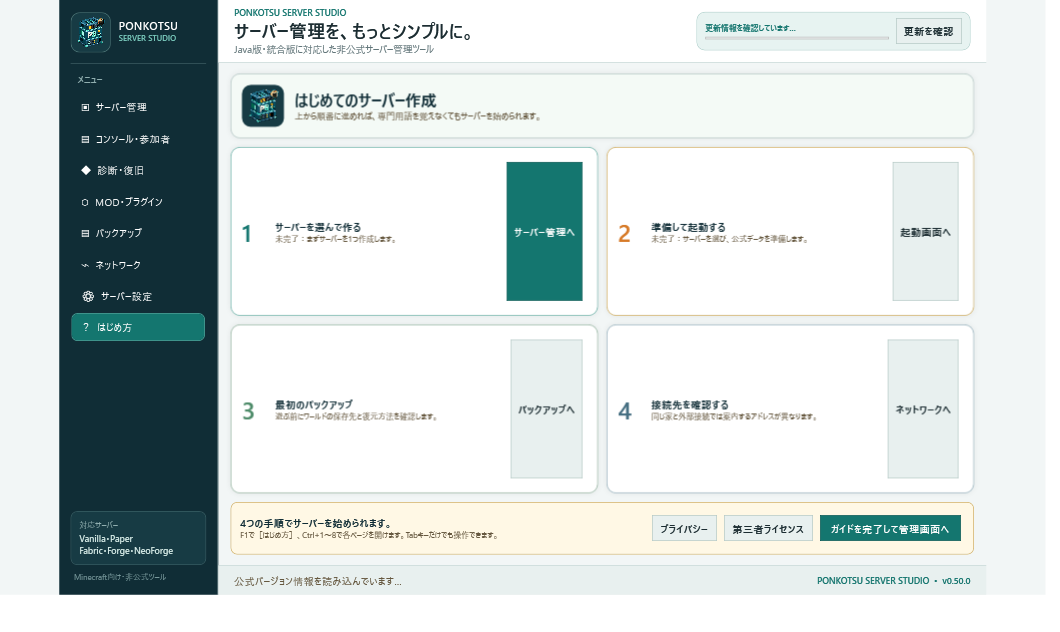Viewport: 1060px width, 632px height.
Task: Click the プライバシー button
Action: point(684,529)
